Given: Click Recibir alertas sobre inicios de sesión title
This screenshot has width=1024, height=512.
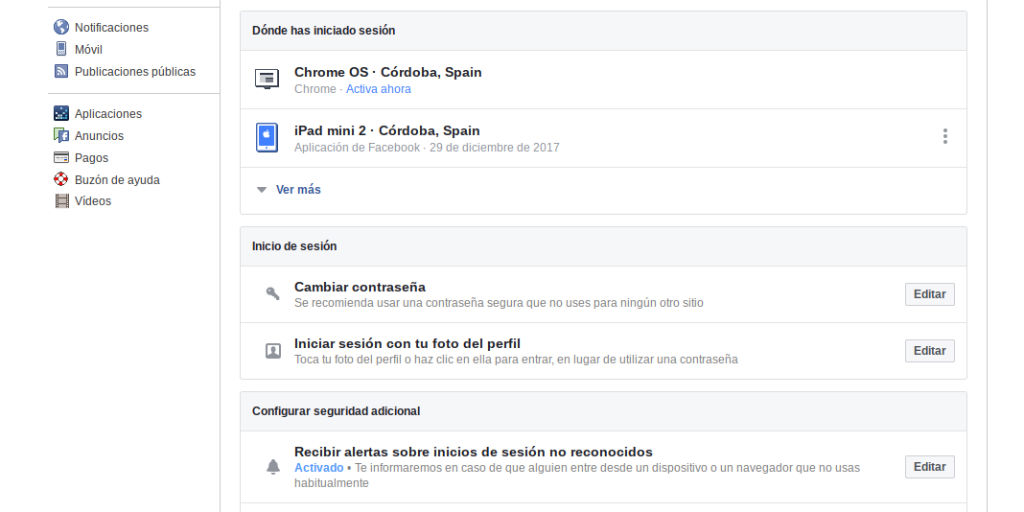Looking at the screenshot, I should click(x=473, y=452).
